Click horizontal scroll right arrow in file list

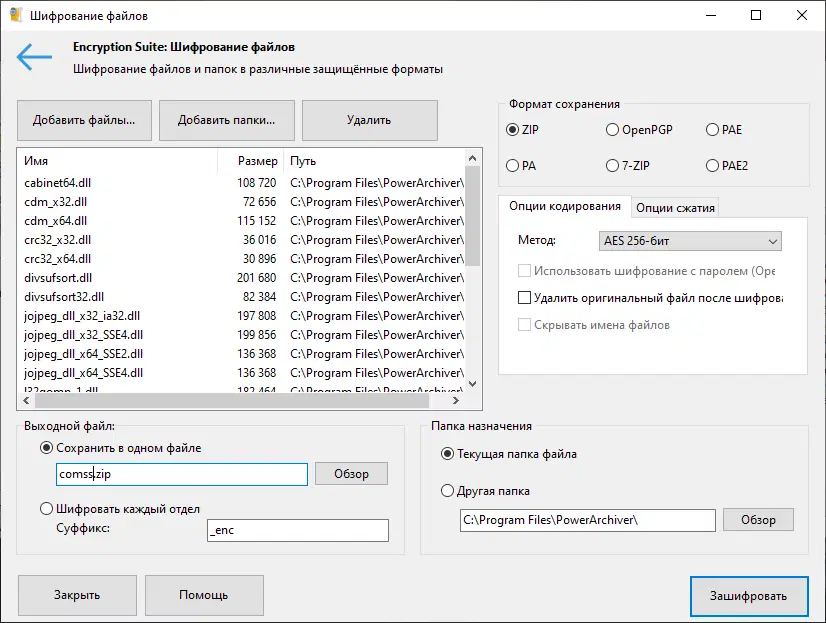pos(456,401)
